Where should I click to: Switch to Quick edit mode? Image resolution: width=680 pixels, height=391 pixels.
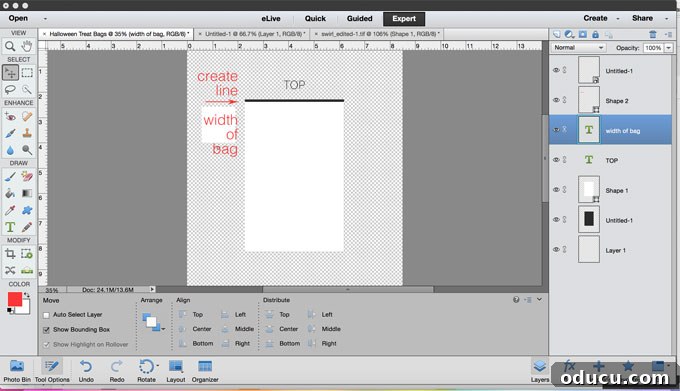tap(315, 19)
